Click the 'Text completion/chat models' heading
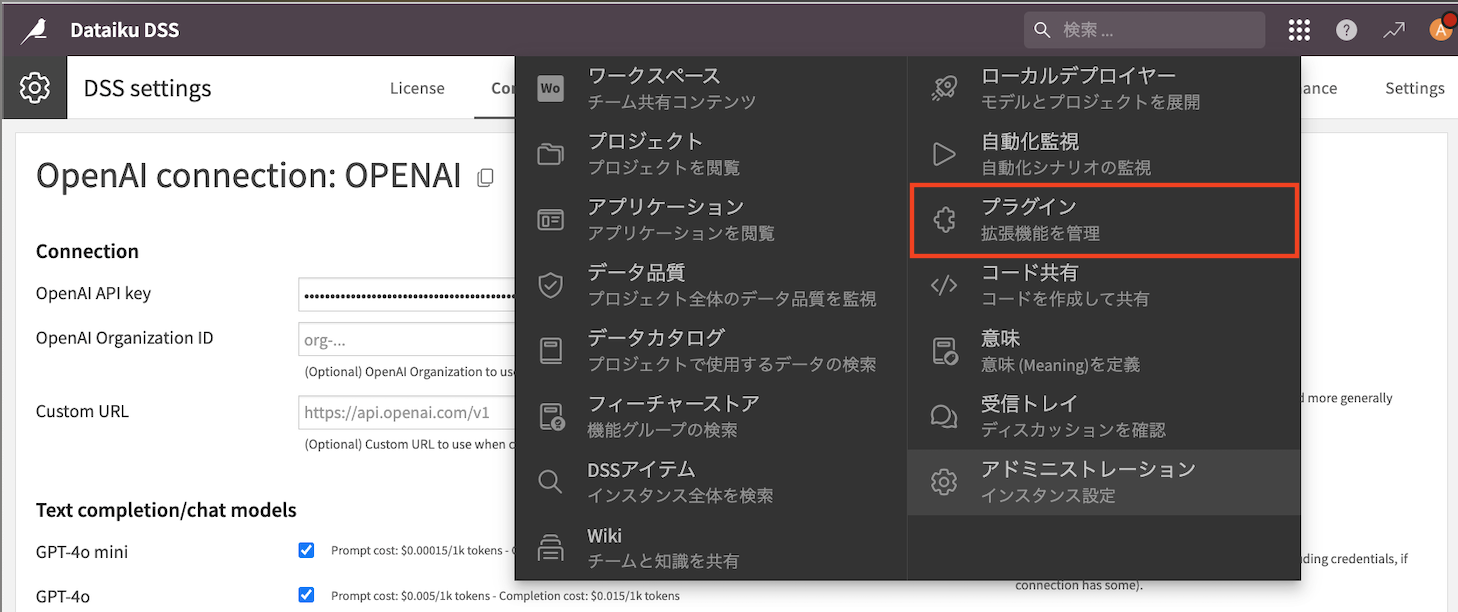Viewport: 1458px width, 612px height. coord(166,510)
